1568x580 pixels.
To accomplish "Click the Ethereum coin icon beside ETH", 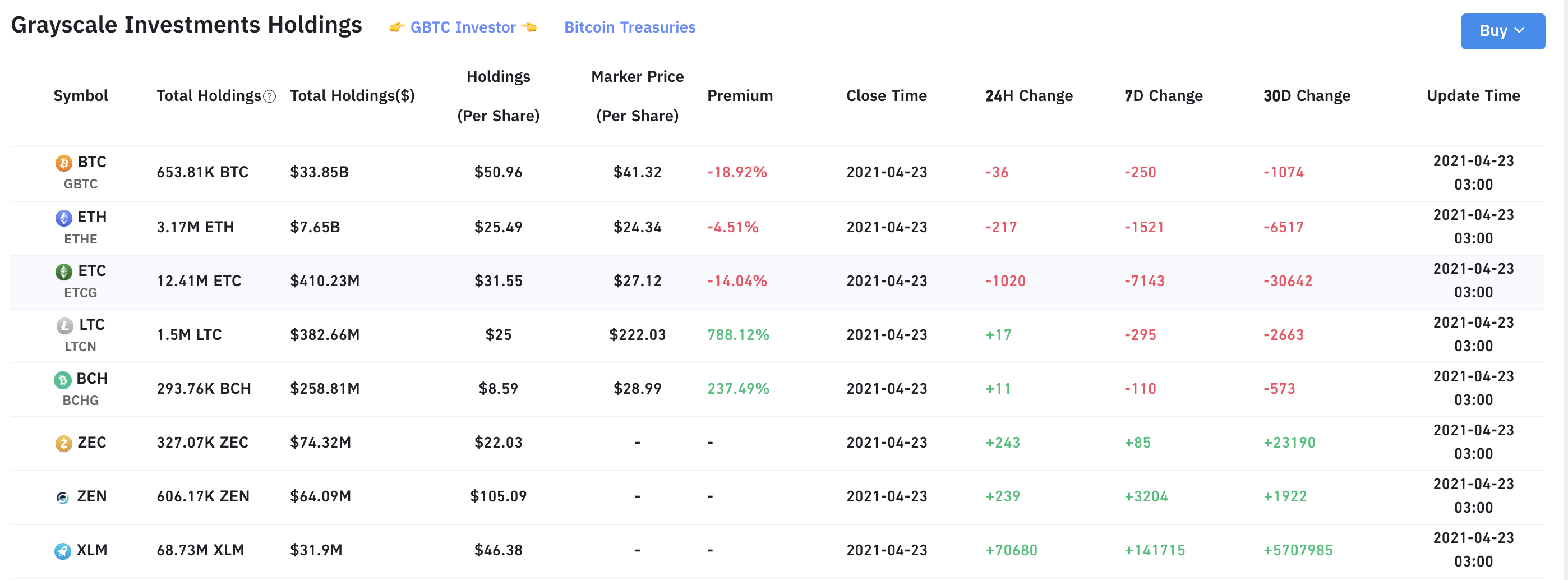I will (x=64, y=218).
